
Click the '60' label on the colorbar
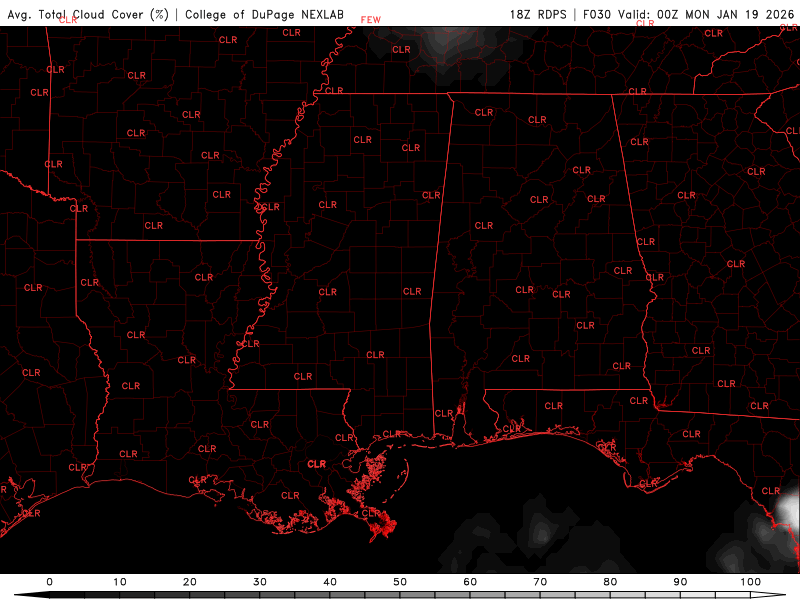point(470,582)
